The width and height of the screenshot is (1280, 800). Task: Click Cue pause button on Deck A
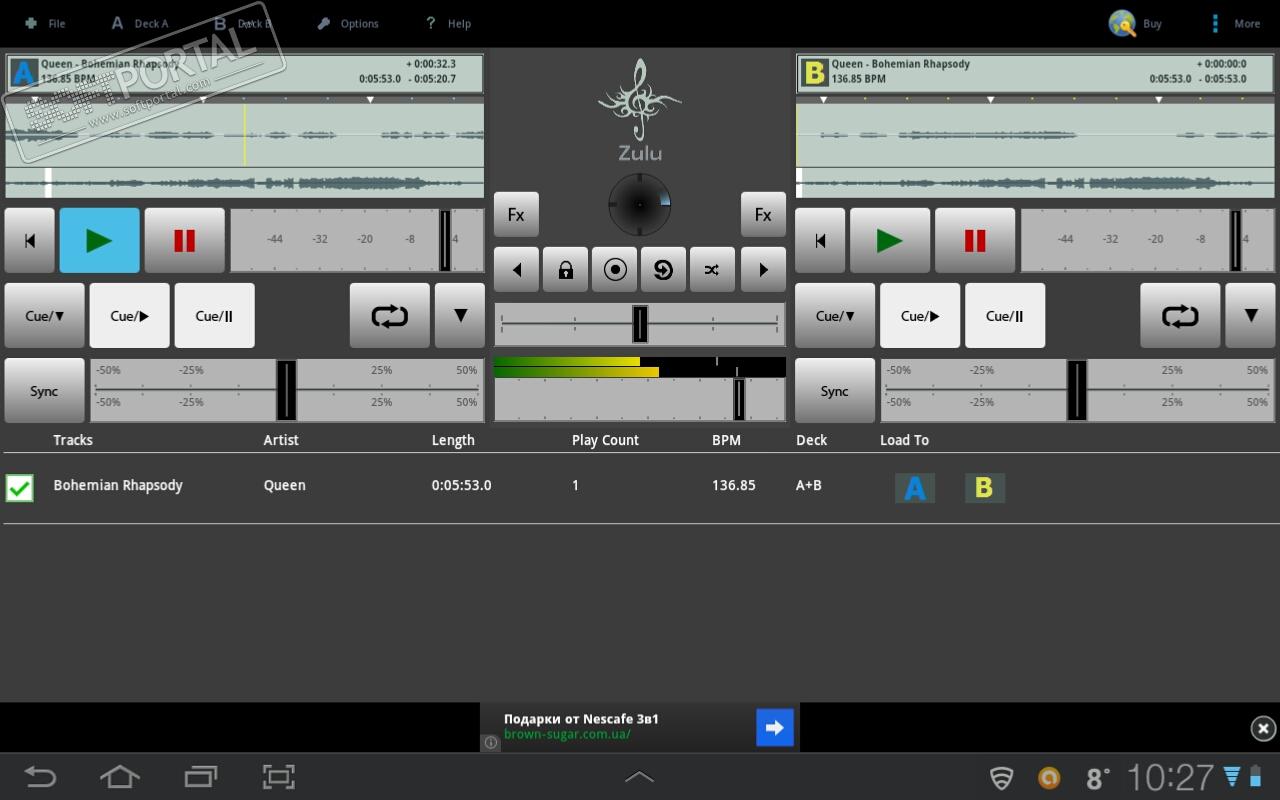pyautogui.click(x=215, y=316)
